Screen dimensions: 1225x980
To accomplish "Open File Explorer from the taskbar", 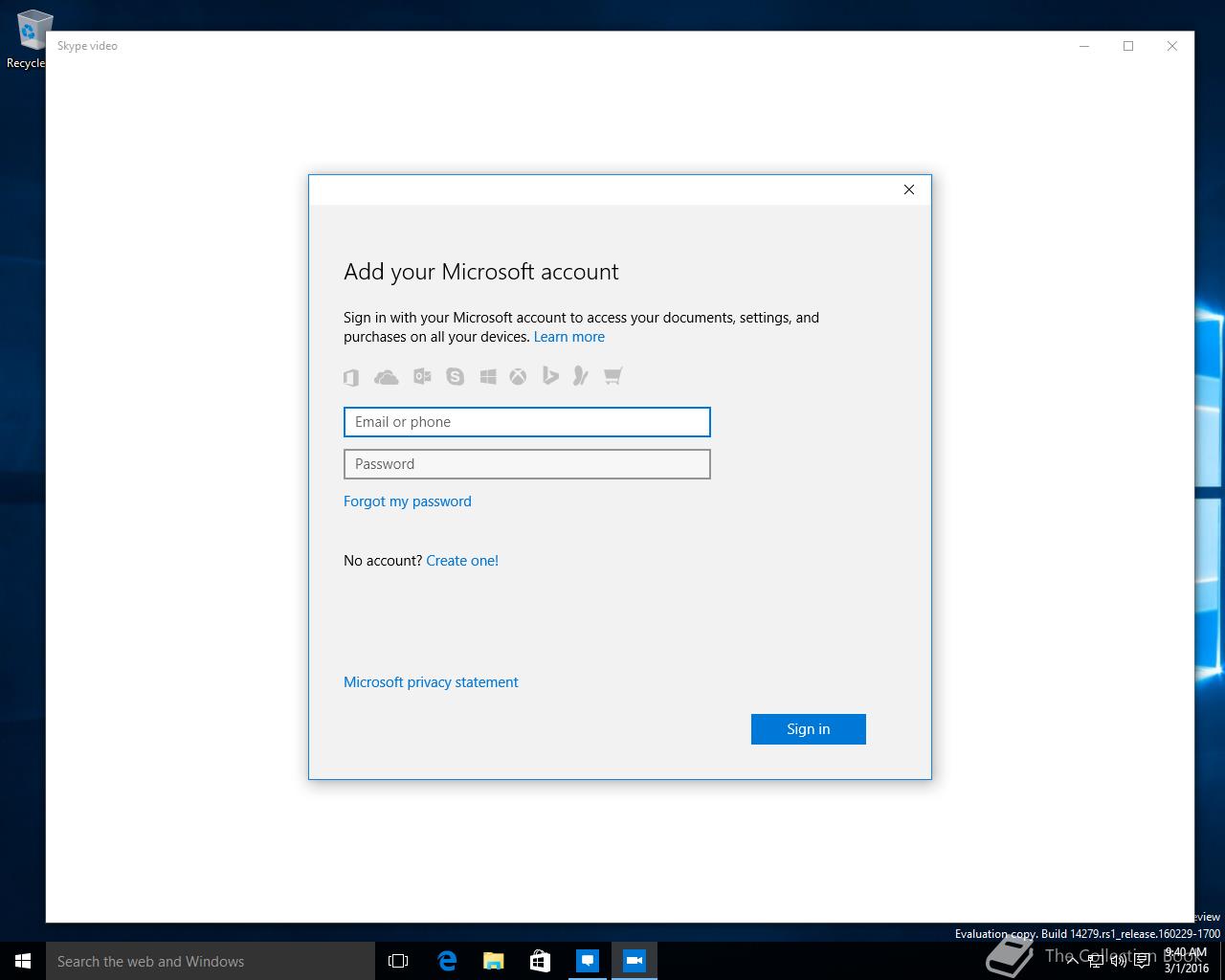I will tap(493, 961).
